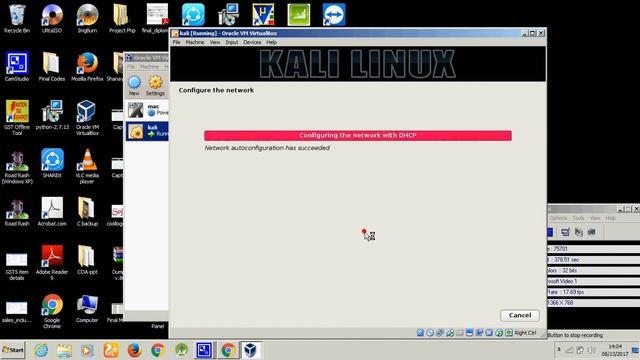Switch to VirtualBox via its taskbar button
This screenshot has width=640, height=360.
(250, 350)
